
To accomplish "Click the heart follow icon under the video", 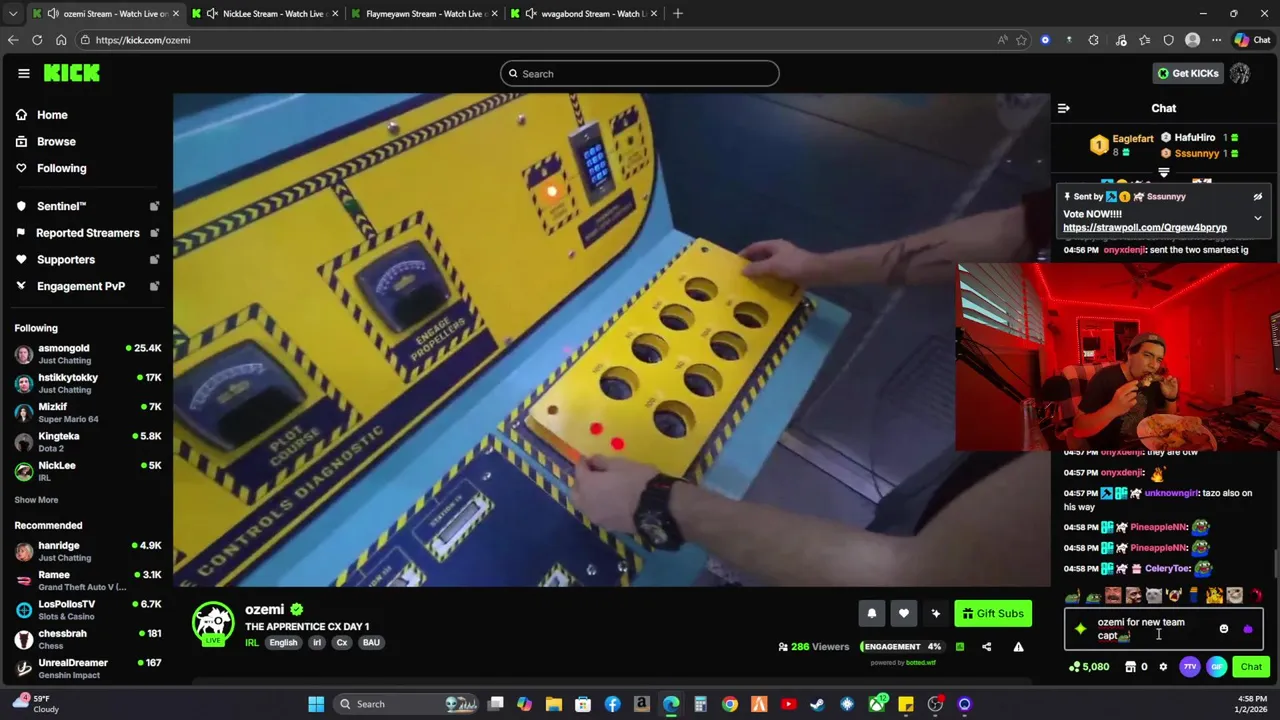I will point(904,614).
